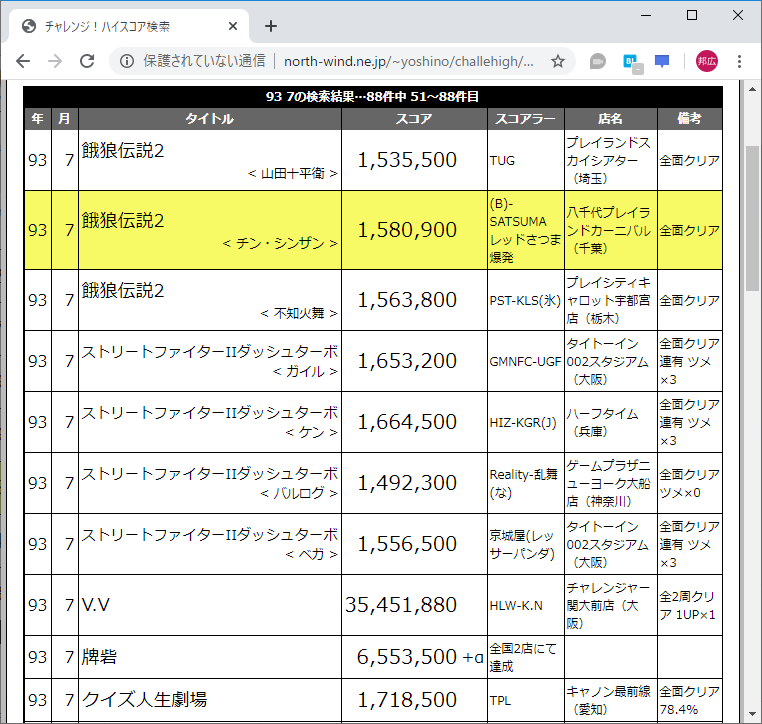
Task: Click the browser forward arrow
Action: point(55,61)
